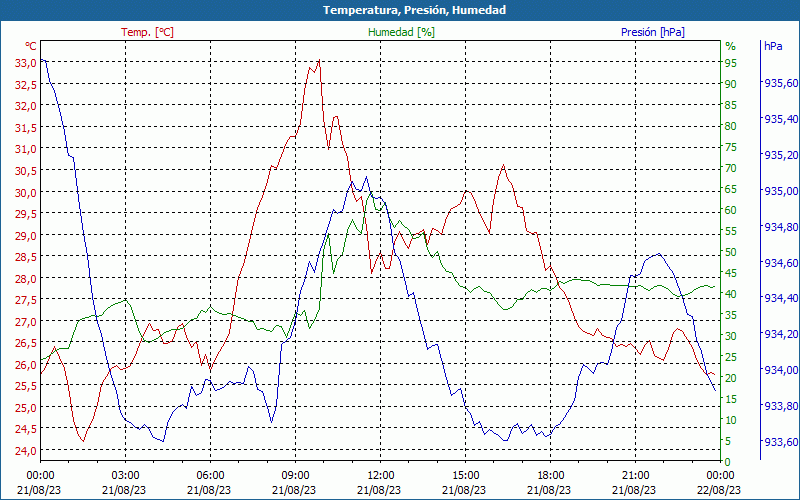
Task: Click the '933,80' pressure axis value
Action: click(x=781, y=406)
